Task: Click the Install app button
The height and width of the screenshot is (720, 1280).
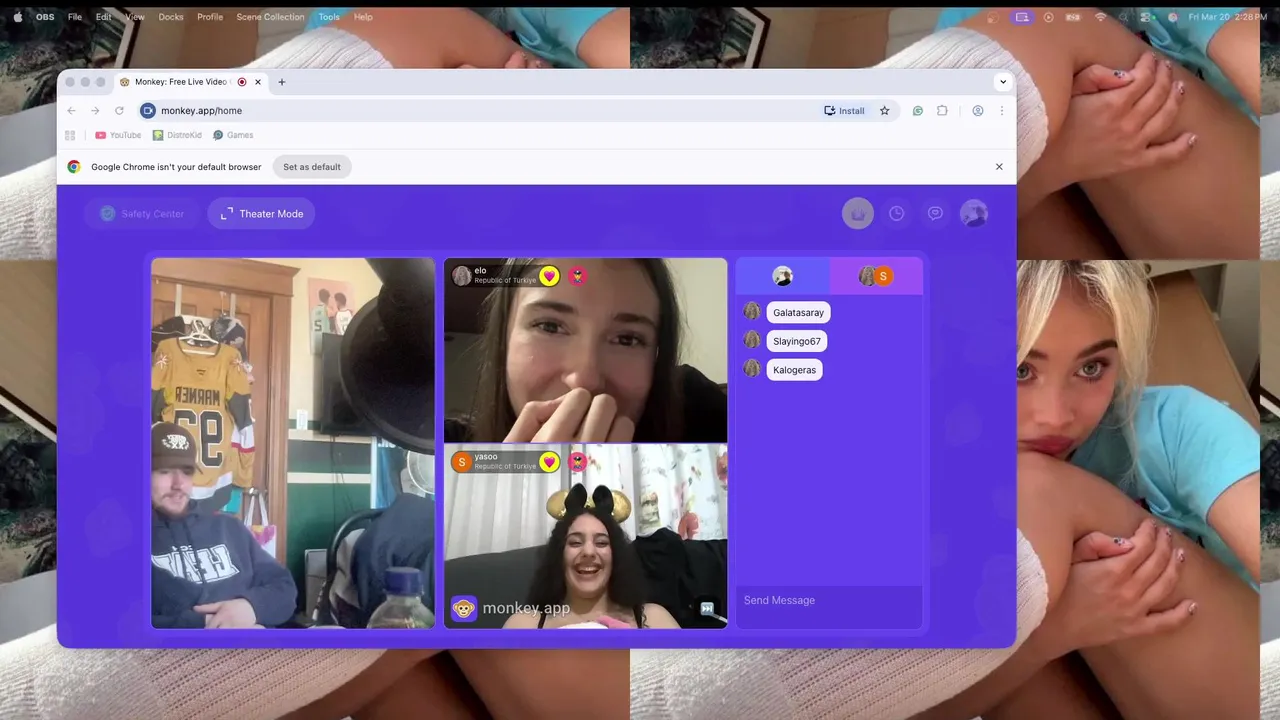Action: tap(844, 111)
